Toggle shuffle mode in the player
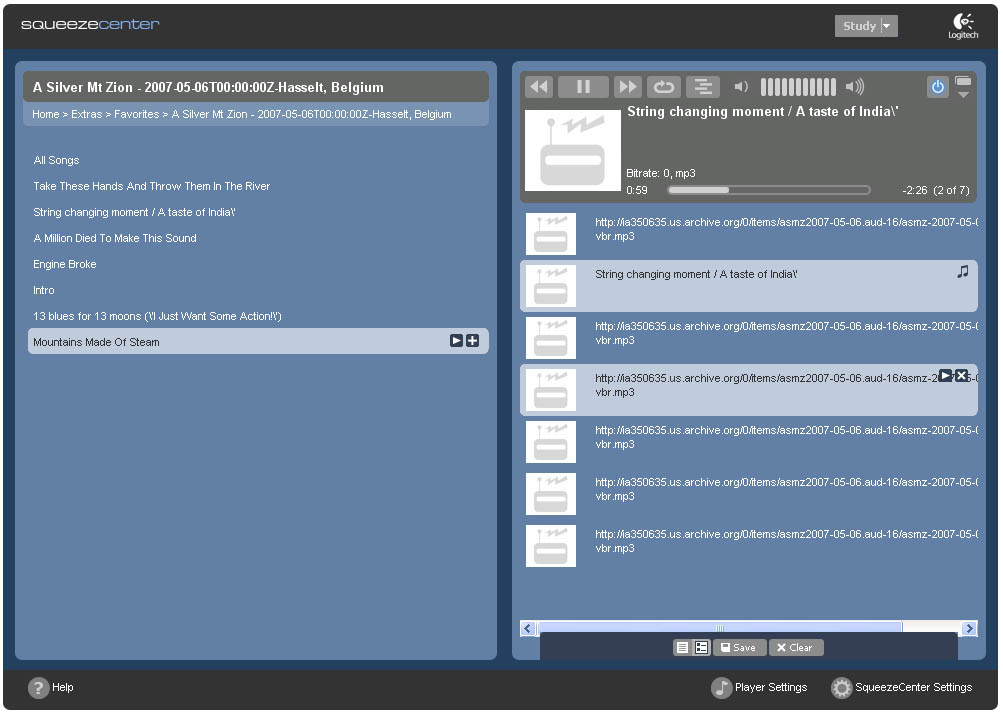The height and width of the screenshot is (713, 1003). pos(703,87)
